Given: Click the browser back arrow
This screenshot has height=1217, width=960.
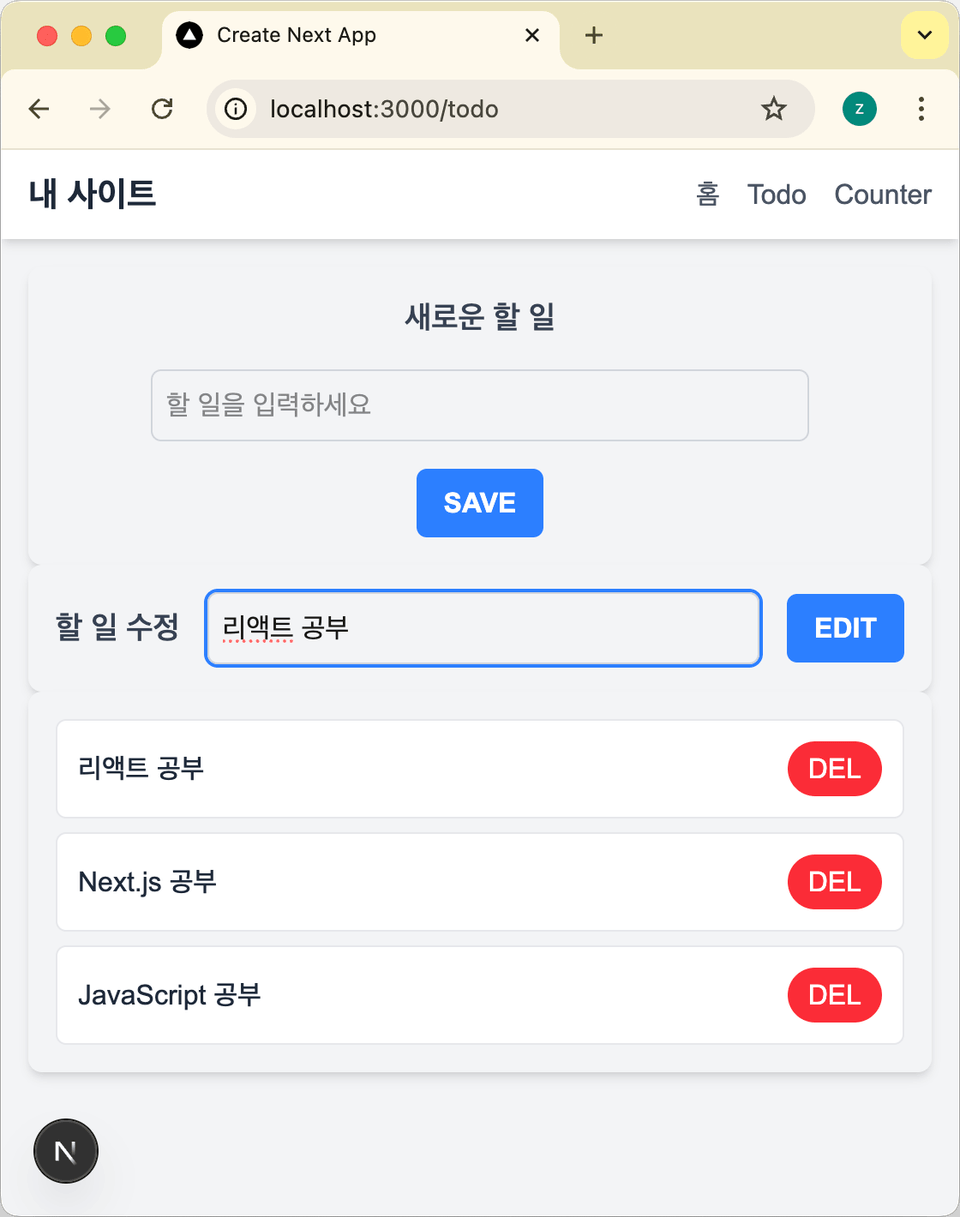Looking at the screenshot, I should coord(39,109).
